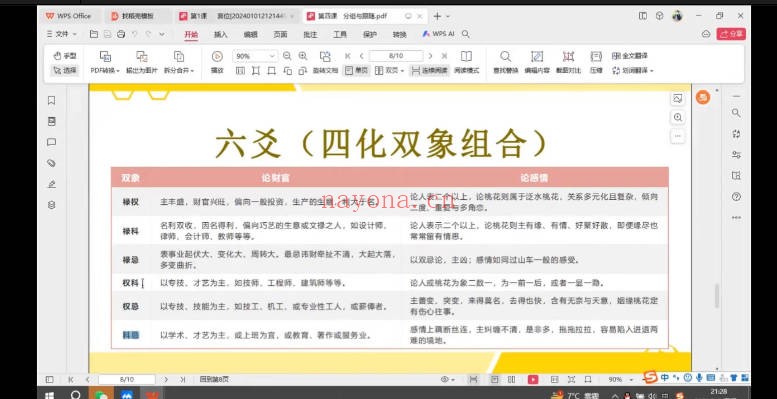Click the search icon next to WPS AI
The height and width of the screenshot is (399, 777).
466,34
